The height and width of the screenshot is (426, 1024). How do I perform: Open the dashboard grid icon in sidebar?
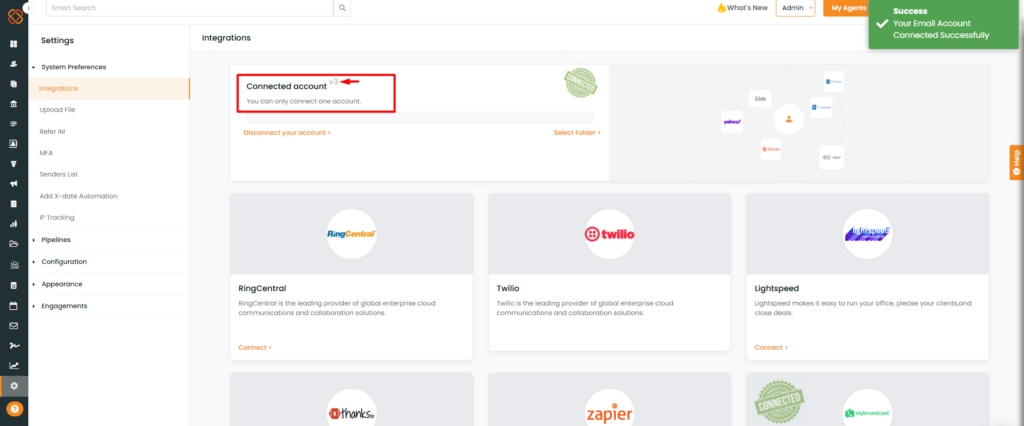14,44
